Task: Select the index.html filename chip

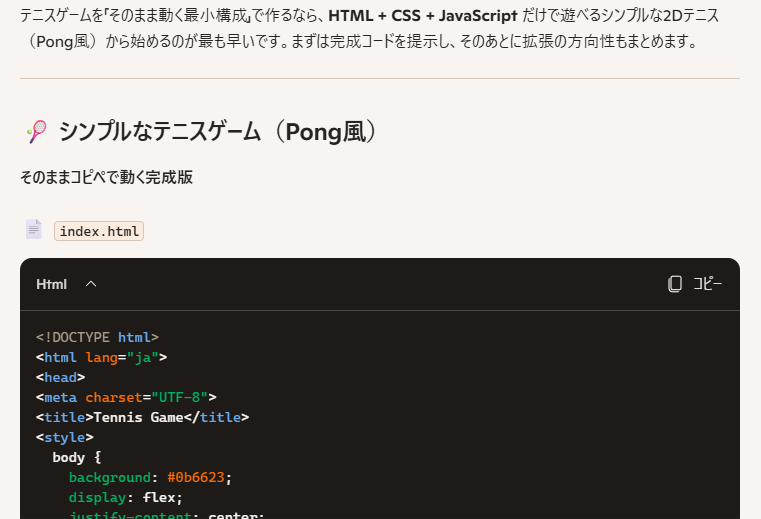Action: point(99,231)
